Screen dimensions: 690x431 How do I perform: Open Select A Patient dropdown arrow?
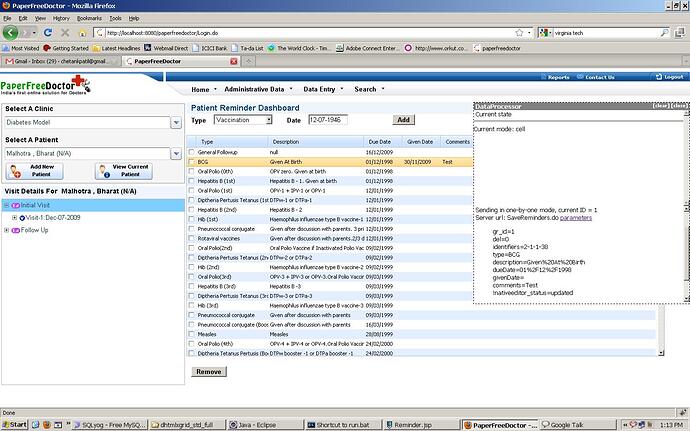tap(176, 154)
